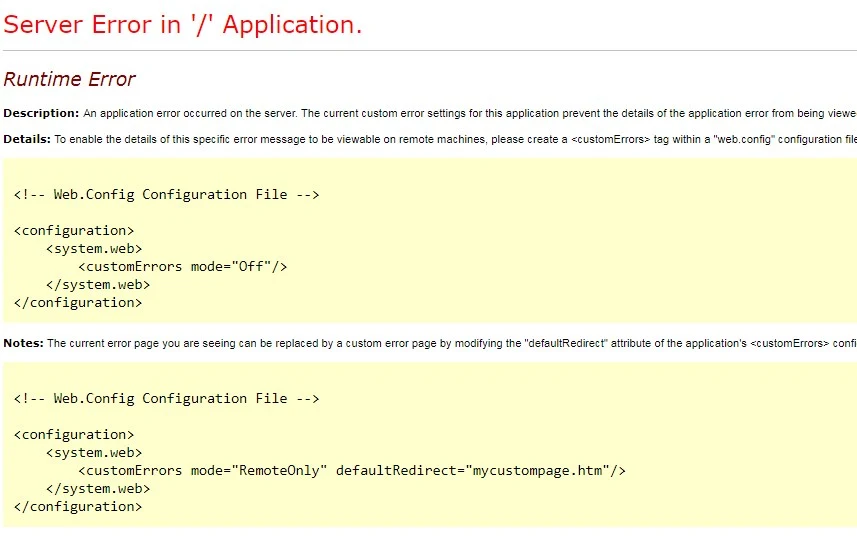
Task: Click the customErrors mode="Off" code line
Action: 183,267
